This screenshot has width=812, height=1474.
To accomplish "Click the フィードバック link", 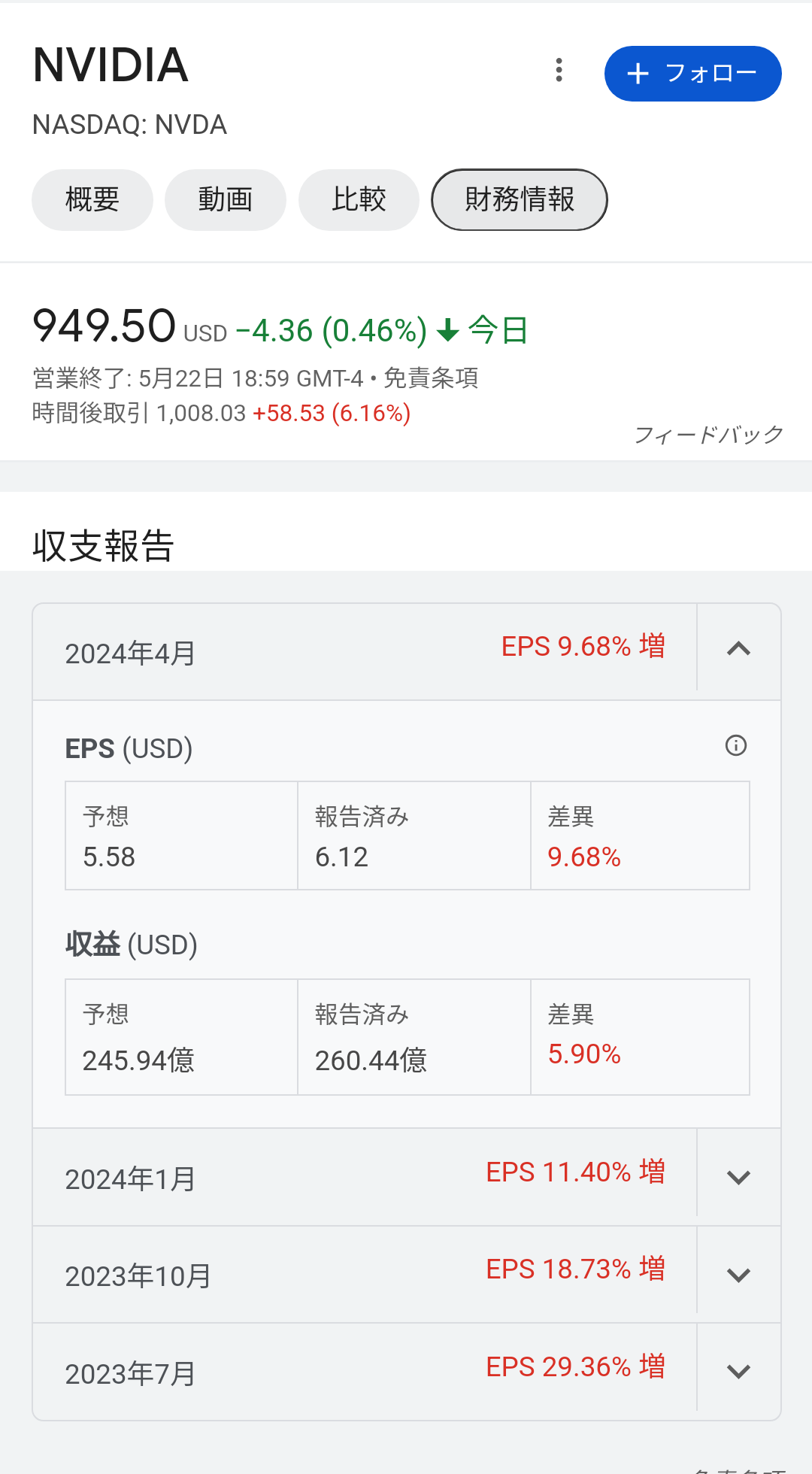I will click(709, 435).
